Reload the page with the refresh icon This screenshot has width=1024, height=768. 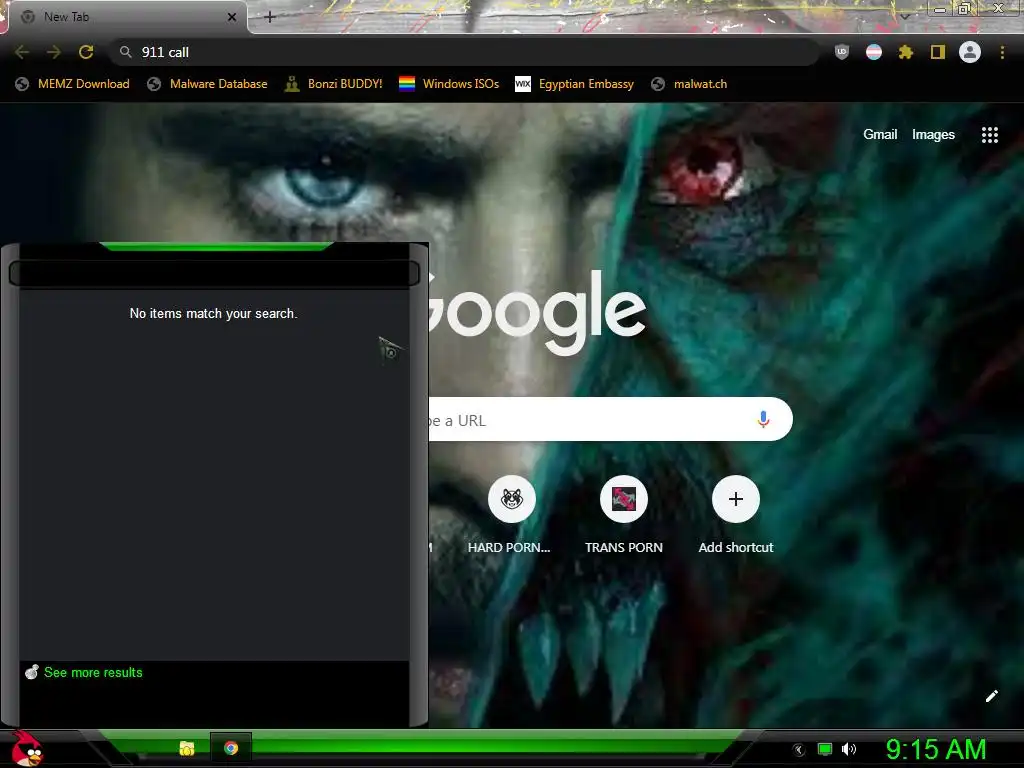(86, 52)
